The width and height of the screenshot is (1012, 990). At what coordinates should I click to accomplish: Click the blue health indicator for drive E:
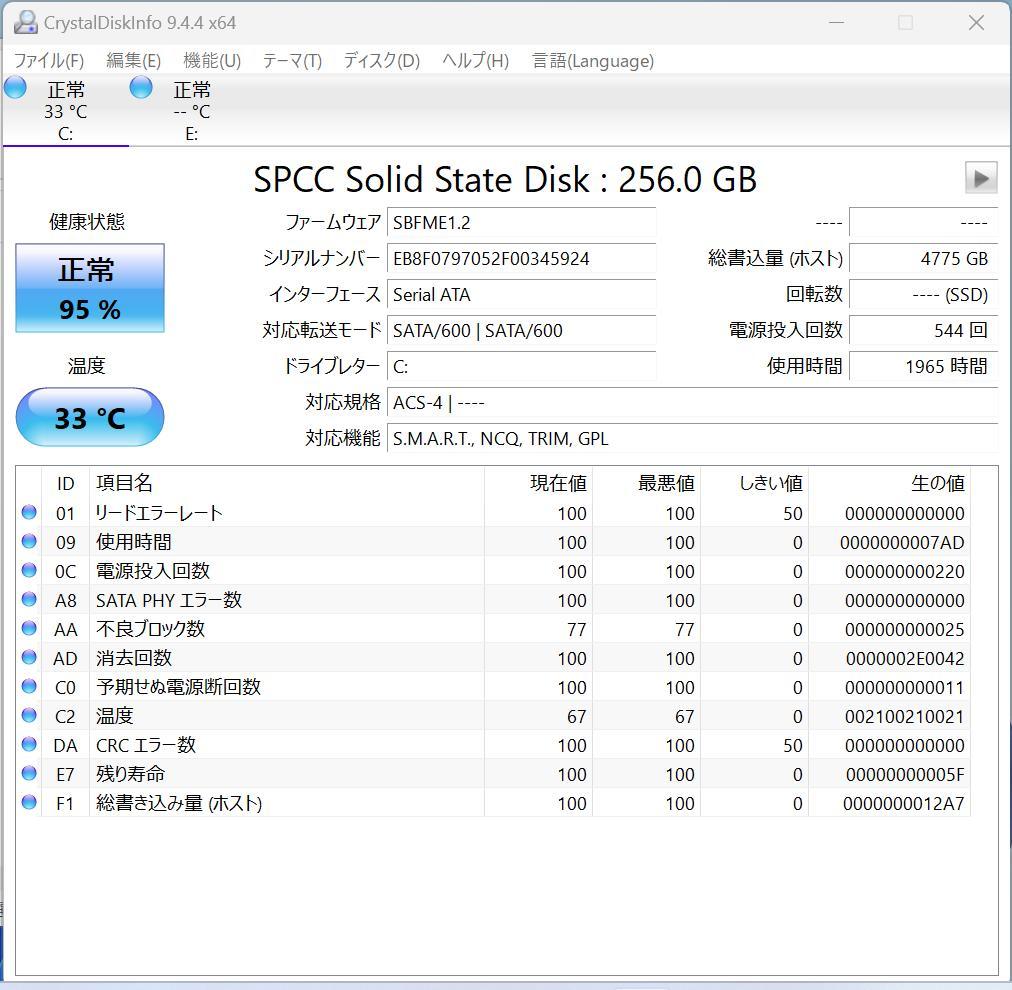pyautogui.click(x=140, y=88)
